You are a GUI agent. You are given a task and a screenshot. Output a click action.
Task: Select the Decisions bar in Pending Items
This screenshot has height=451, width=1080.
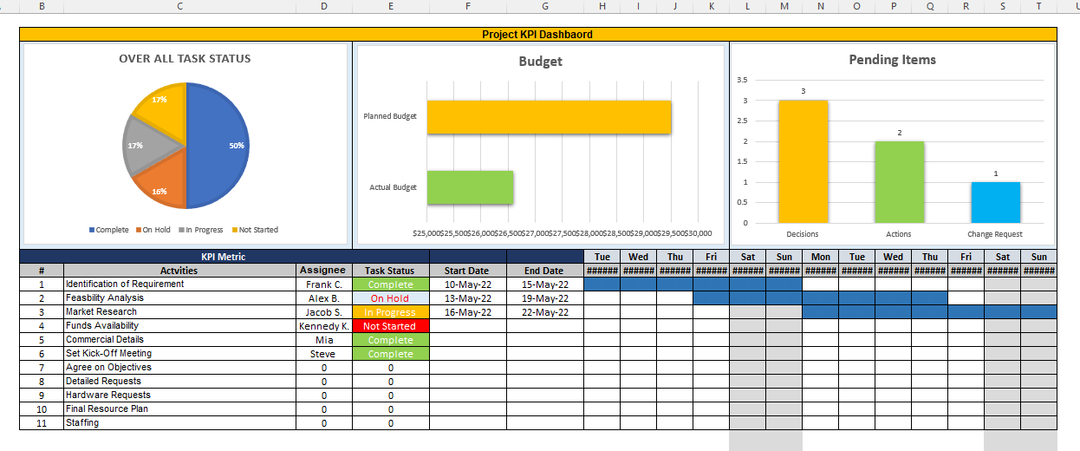click(803, 162)
